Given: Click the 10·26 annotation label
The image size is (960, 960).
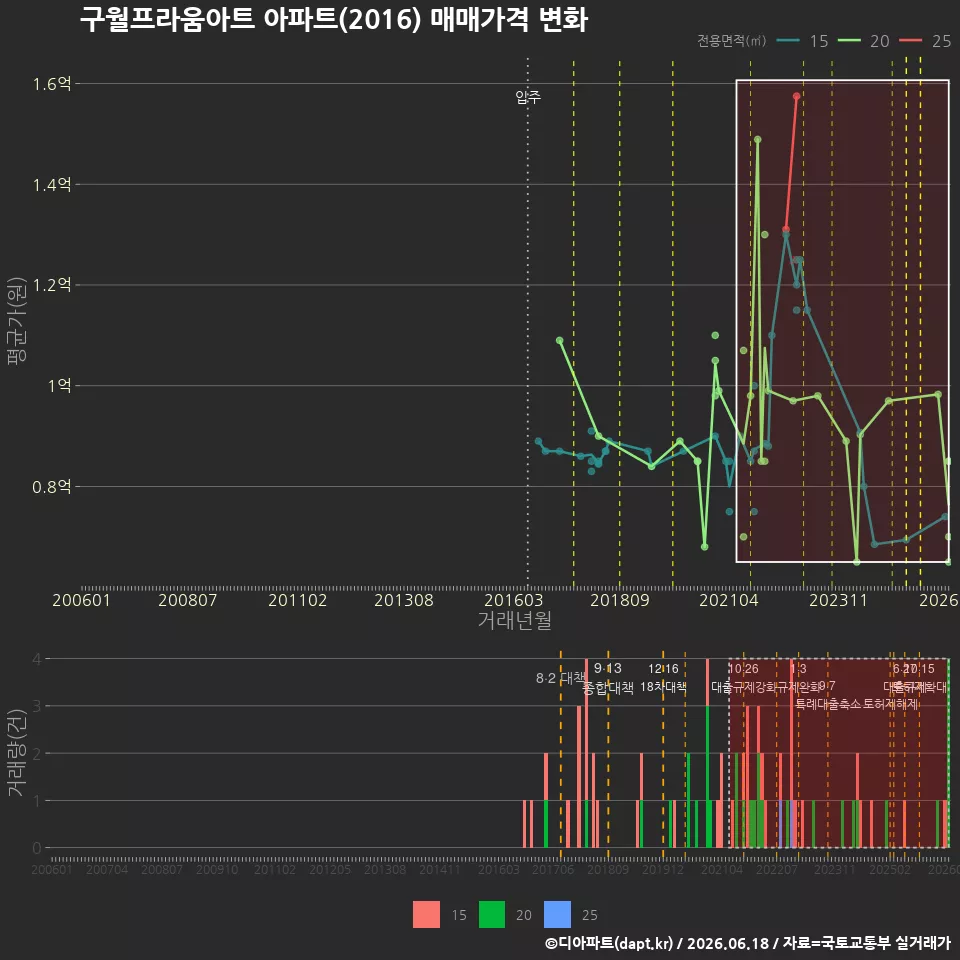Looking at the screenshot, I should pos(743,669).
